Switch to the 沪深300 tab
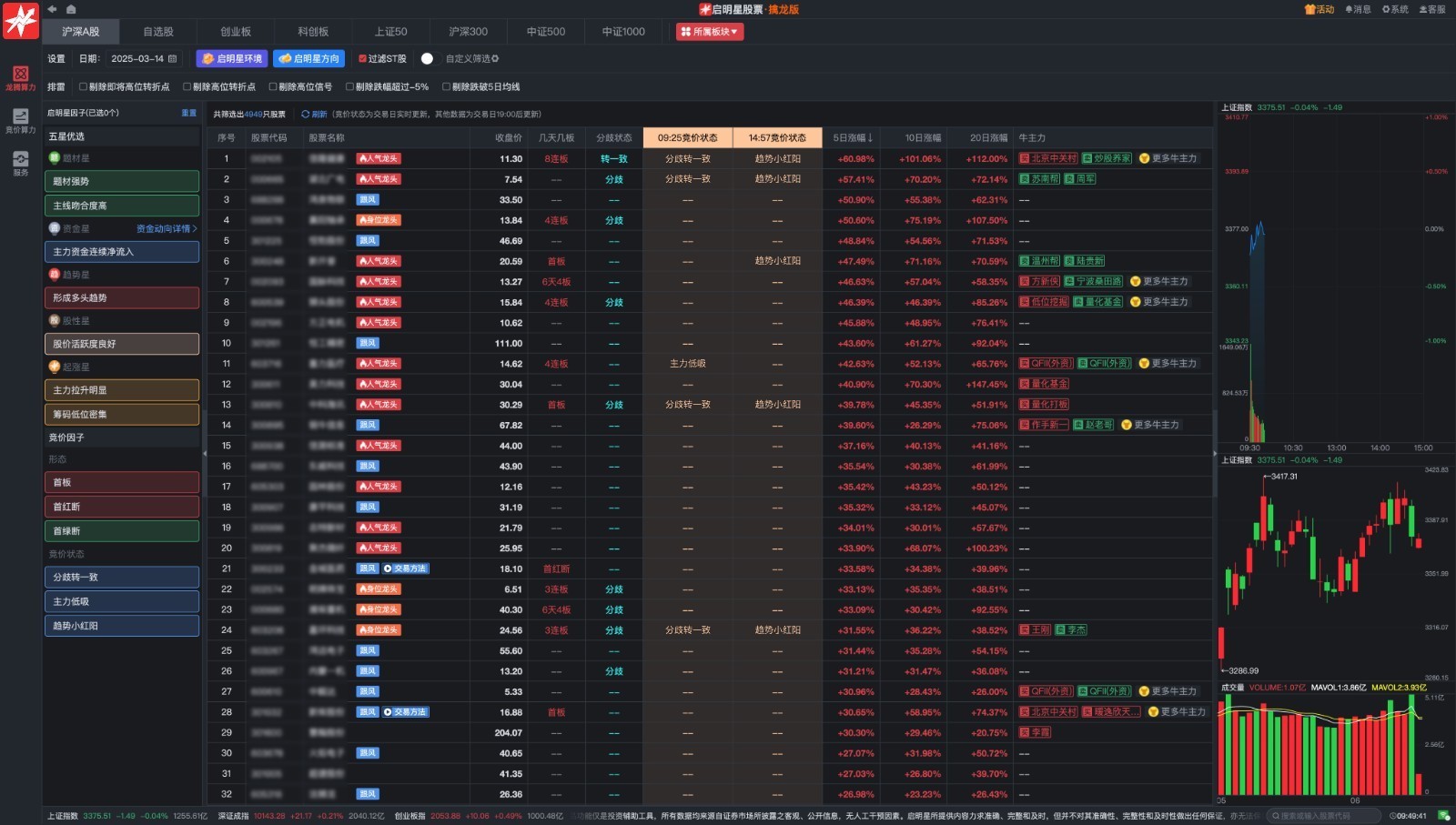1456x825 pixels. coord(468,32)
